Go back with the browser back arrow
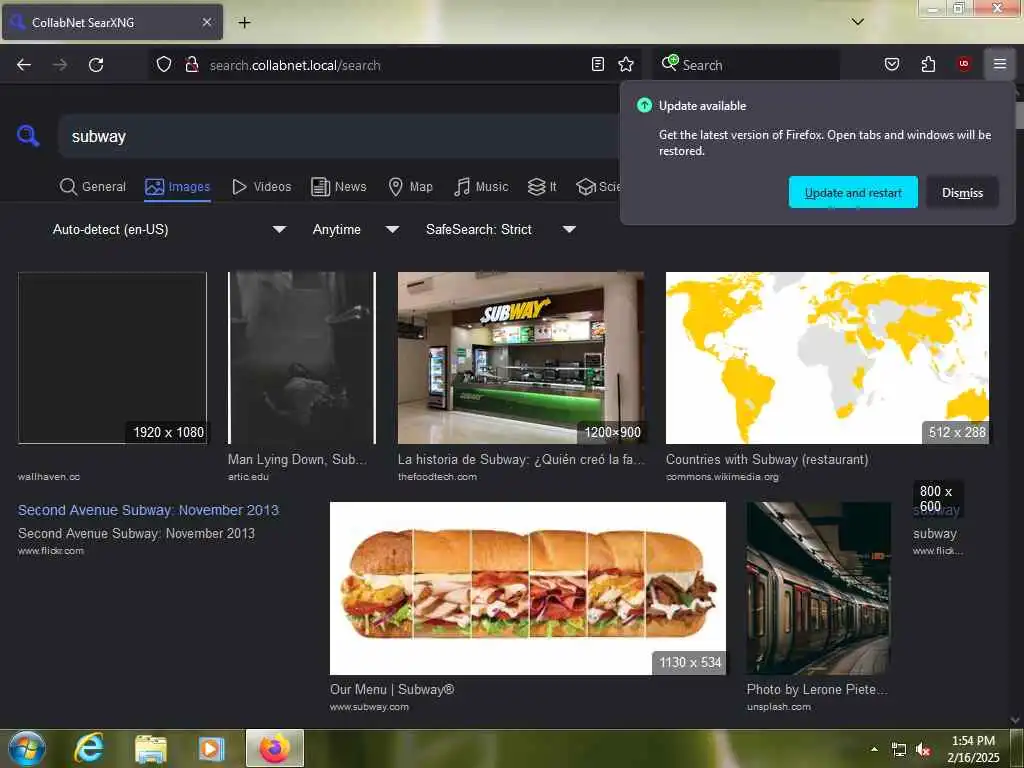1024x768 pixels. 24,65
